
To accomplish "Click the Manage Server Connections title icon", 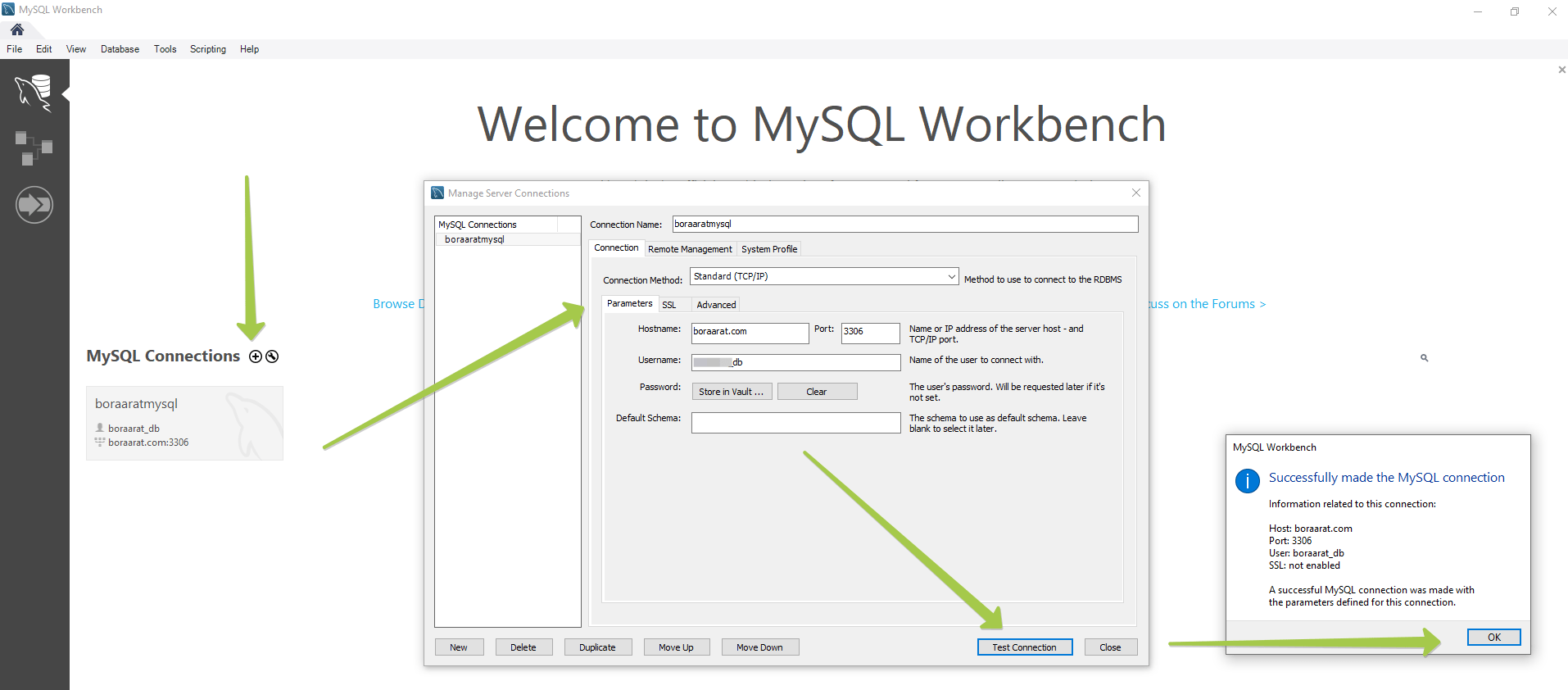I will pos(438,193).
